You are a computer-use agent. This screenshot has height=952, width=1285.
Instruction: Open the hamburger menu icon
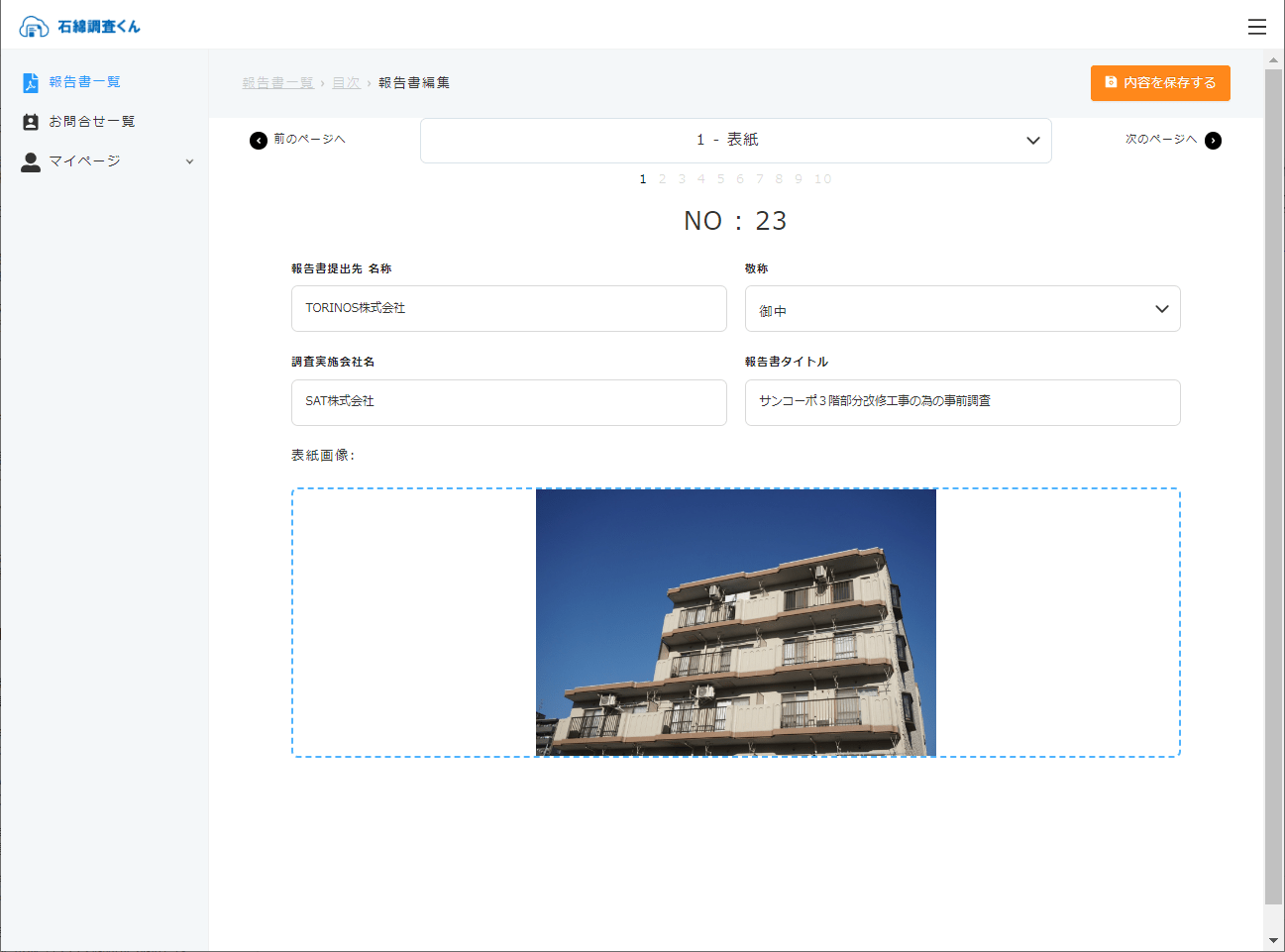click(1256, 27)
